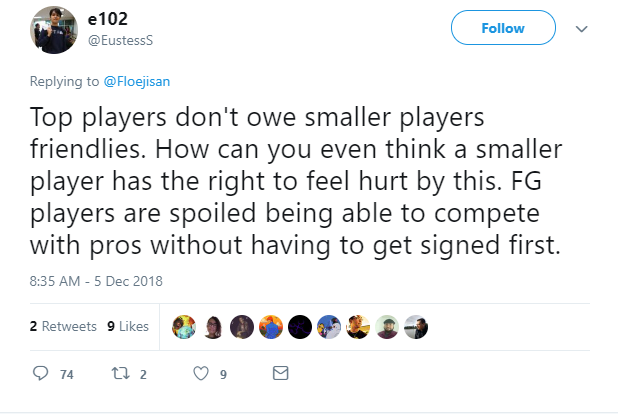Image resolution: width=618 pixels, height=414 pixels.
Task: Open the @EustessS handle link
Action: click(x=120, y=40)
